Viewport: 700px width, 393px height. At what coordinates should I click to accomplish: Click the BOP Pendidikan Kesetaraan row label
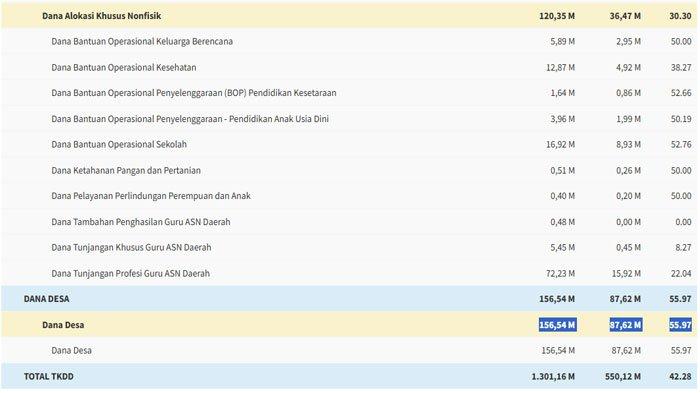tap(194, 93)
